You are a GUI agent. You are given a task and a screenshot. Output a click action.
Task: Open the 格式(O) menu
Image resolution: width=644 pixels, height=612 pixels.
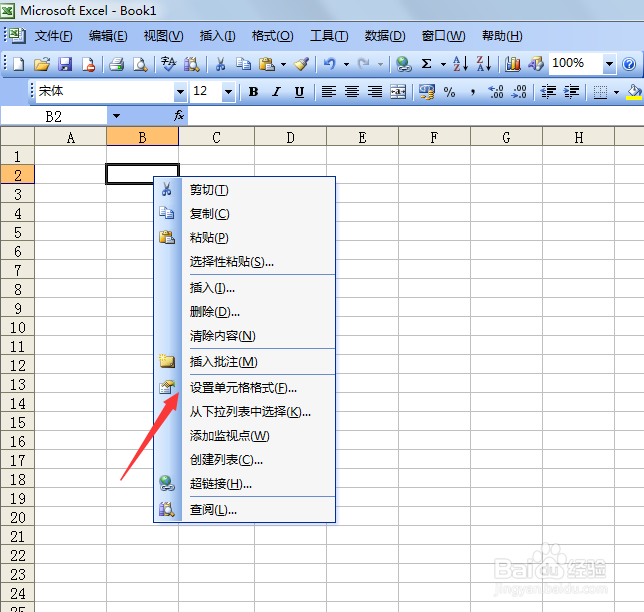[272, 36]
